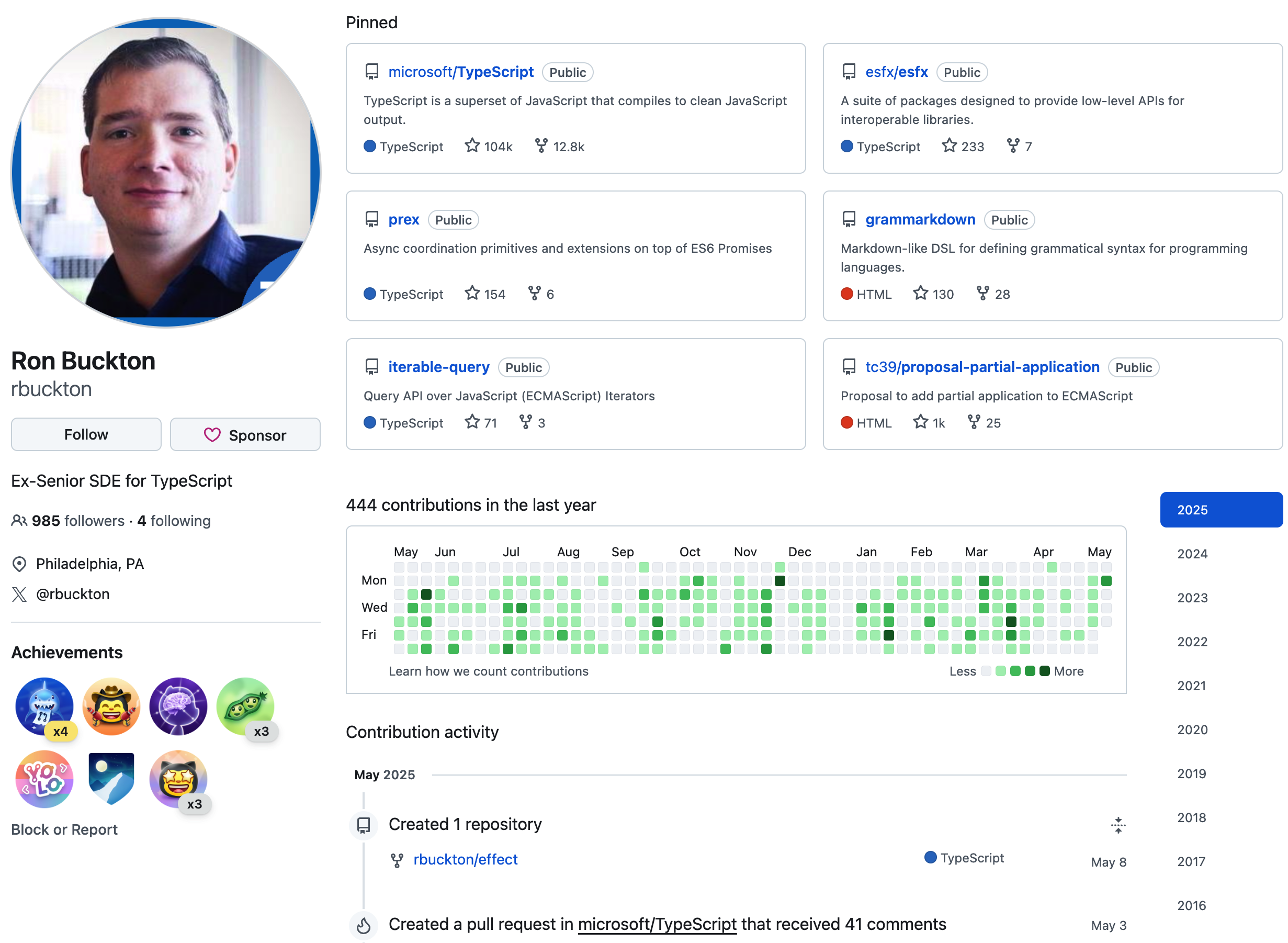Click the darkest green legend square
The image size is (1288, 943).
(x=1044, y=671)
